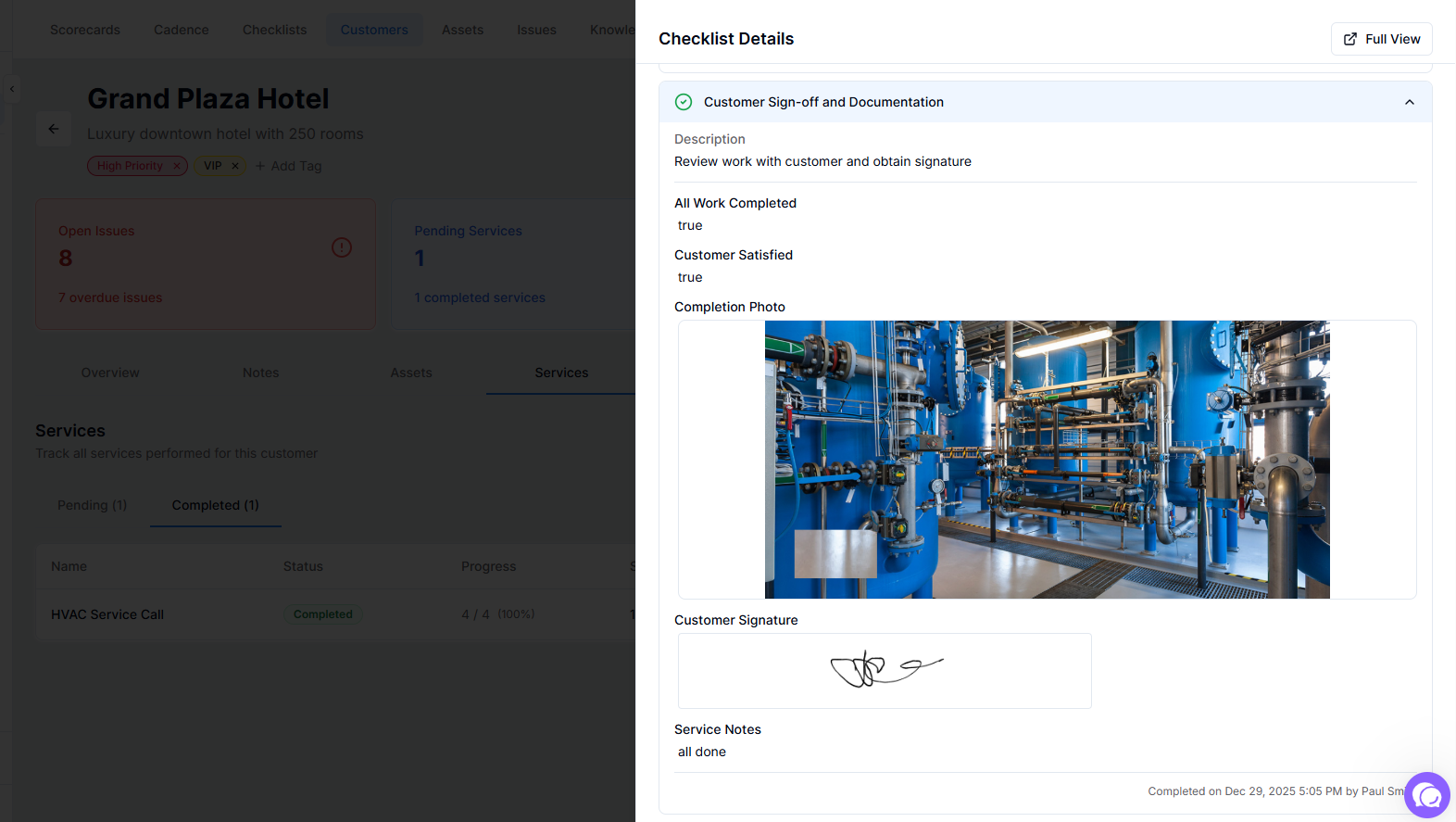The height and width of the screenshot is (822, 1456).
Task: Click the Open Issues alert icon
Action: click(342, 247)
